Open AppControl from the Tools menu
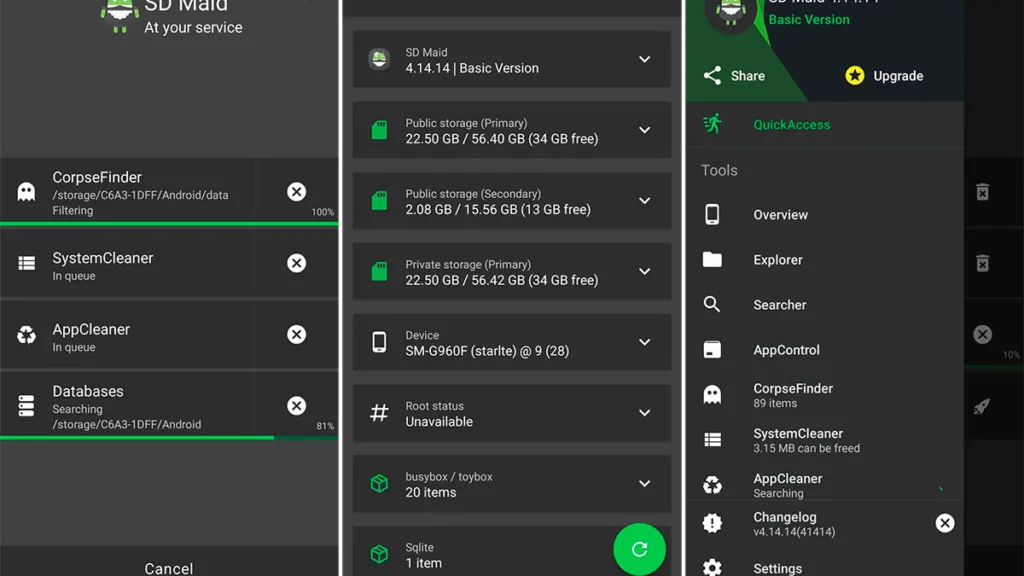This screenshot has width=1024, height=576. pyautogui.click(x=825, y=350)
